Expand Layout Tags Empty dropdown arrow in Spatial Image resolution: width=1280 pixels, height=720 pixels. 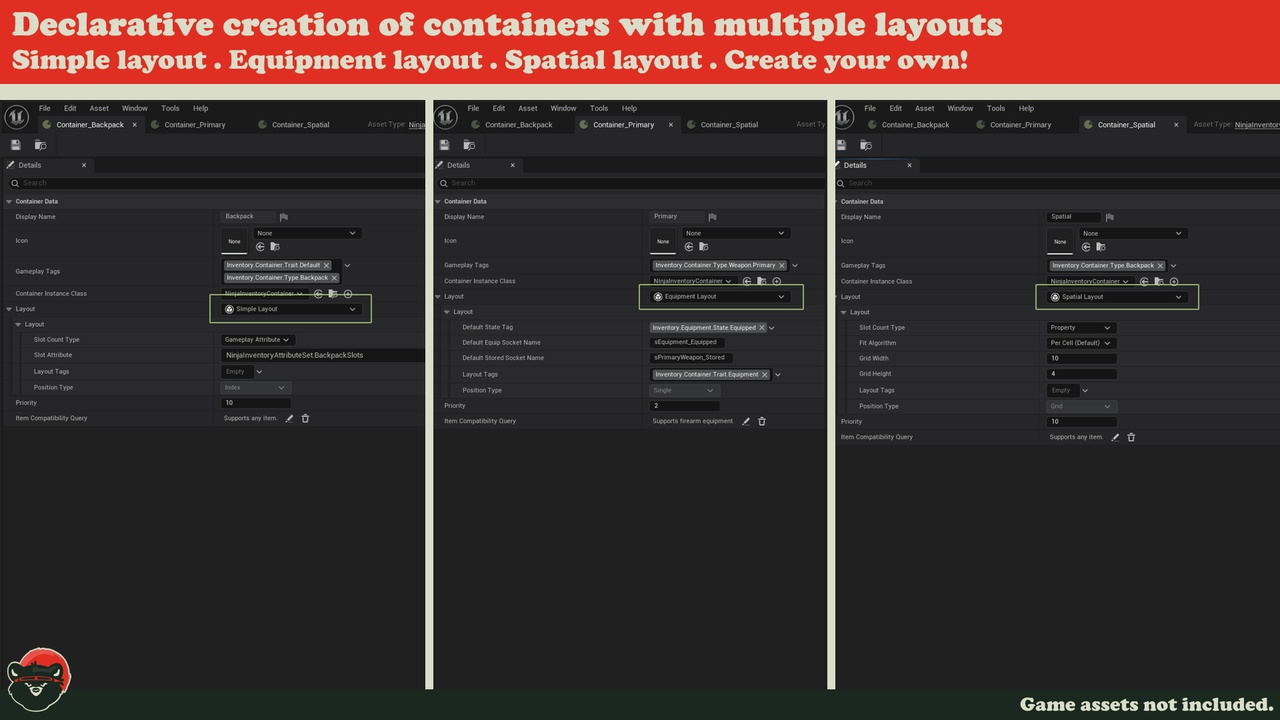click(x=1085, y=391)
